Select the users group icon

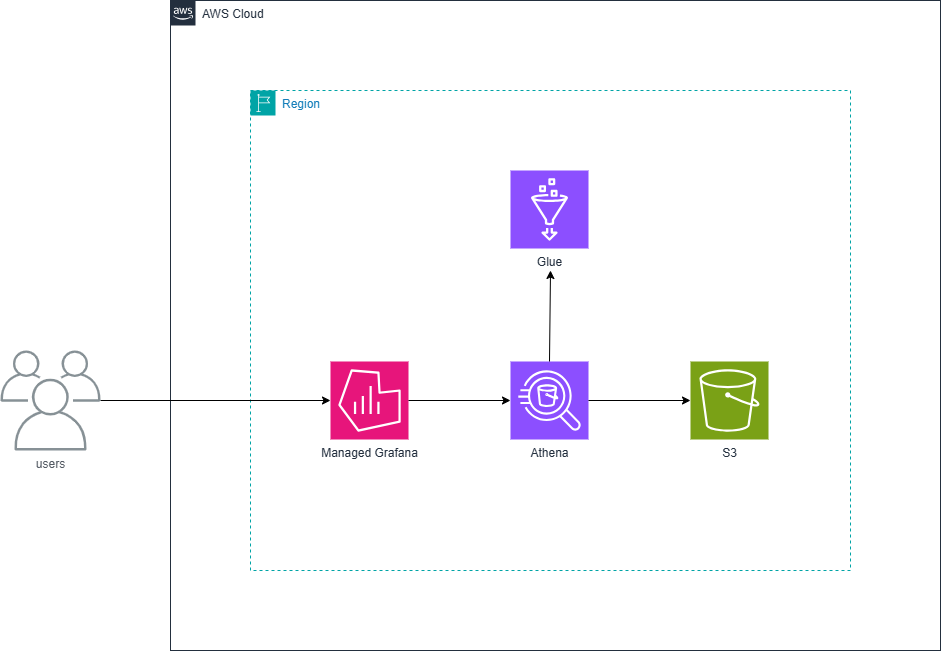pos(50,401)
